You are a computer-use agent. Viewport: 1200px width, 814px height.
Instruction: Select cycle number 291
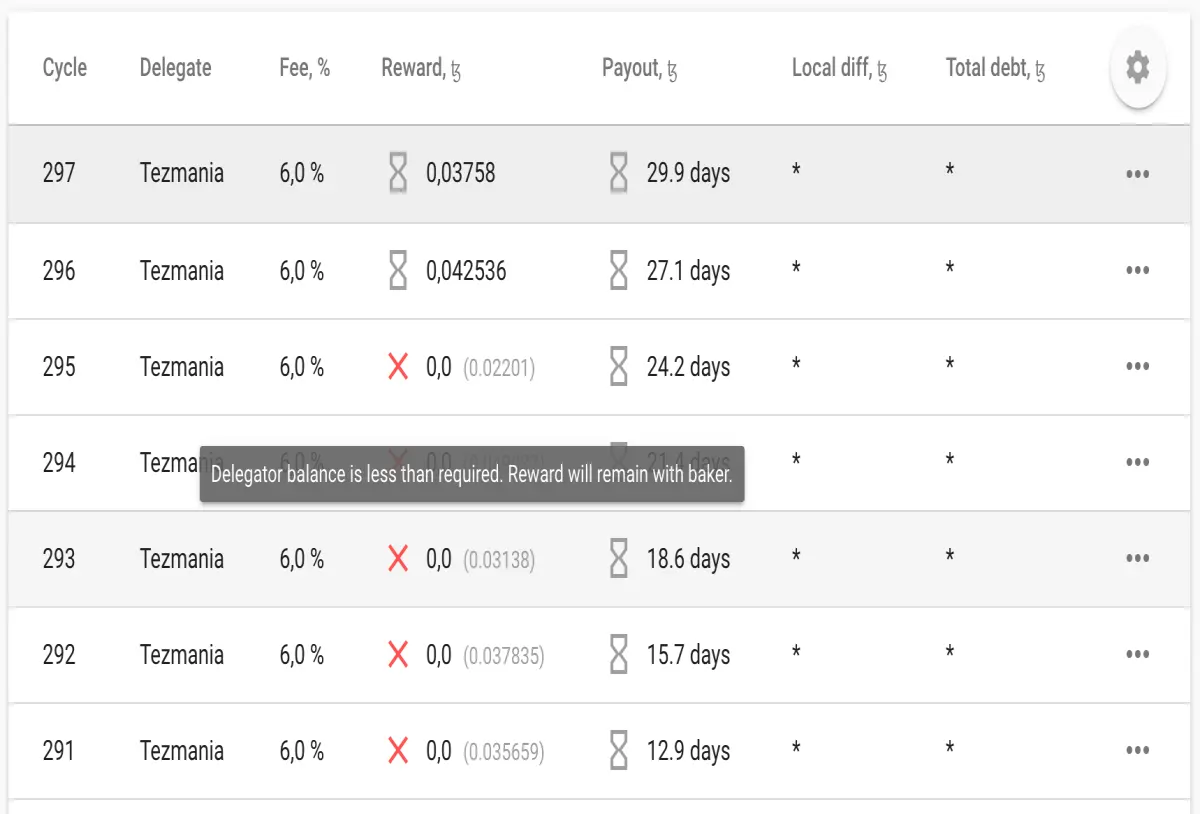point(59,751)
